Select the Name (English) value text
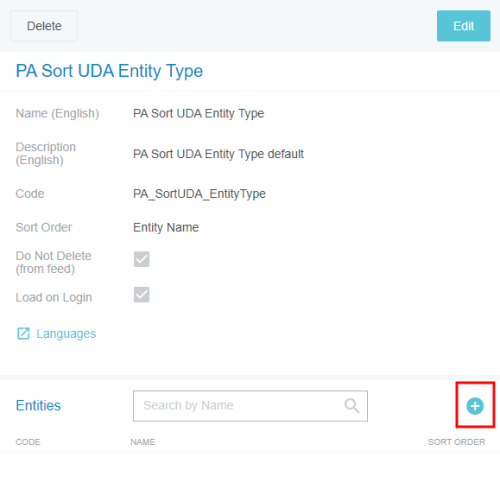 point(198,114)
